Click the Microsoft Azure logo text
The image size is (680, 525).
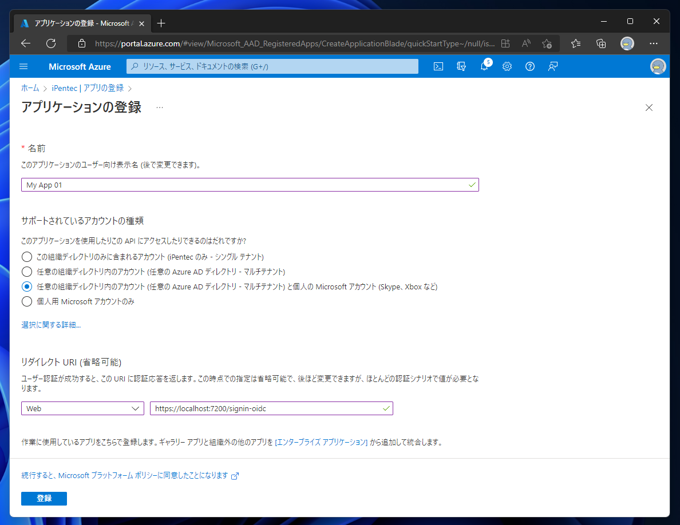tap(80, 67)
